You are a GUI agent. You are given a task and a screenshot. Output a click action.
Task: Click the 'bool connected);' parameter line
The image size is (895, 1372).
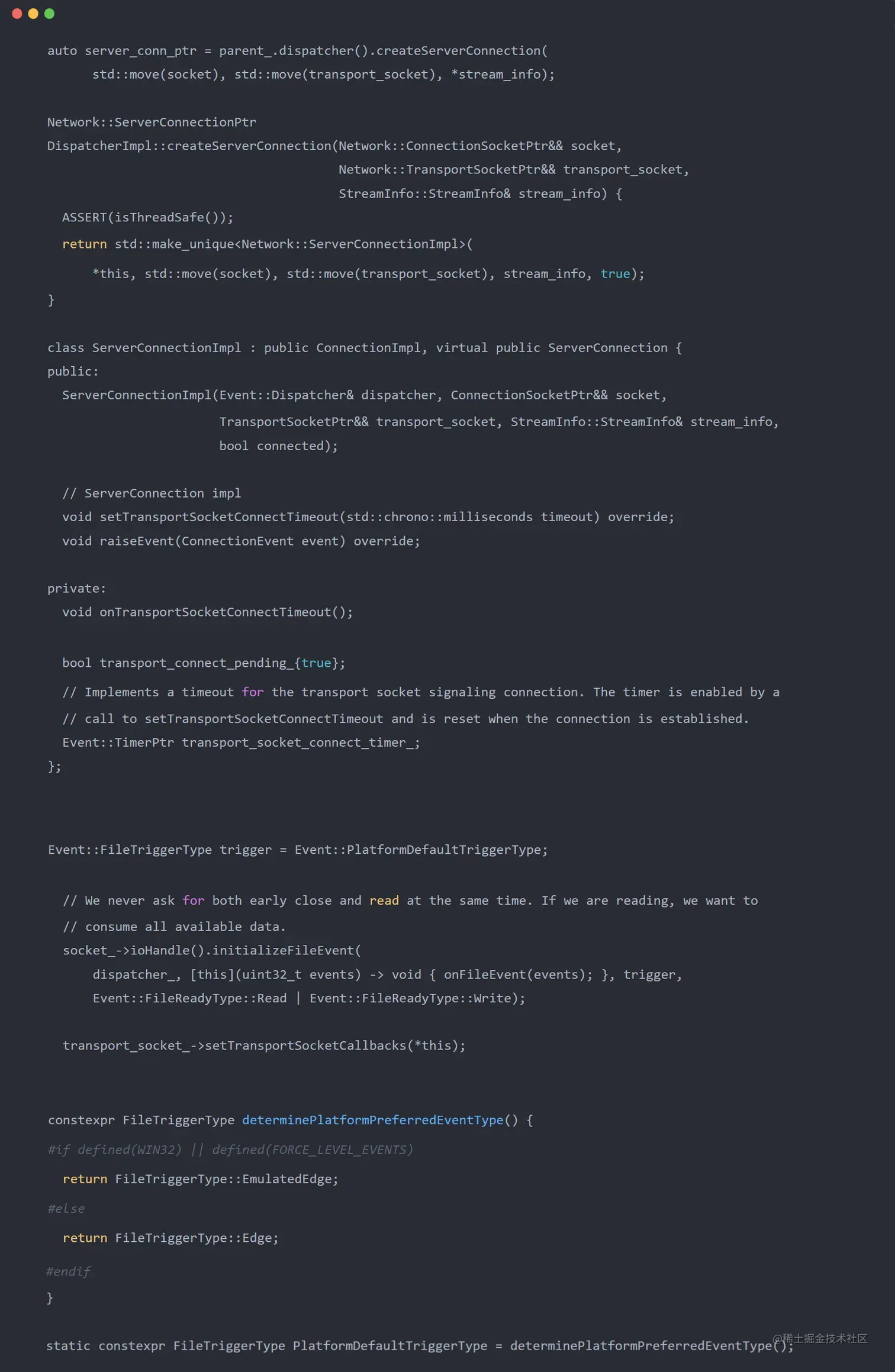[x=278, y=446]
